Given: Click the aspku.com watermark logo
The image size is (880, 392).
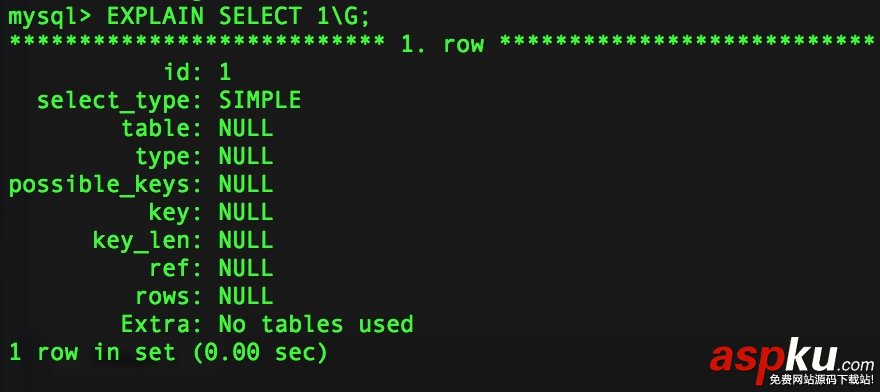Looking at the screenshot, I should point(791,355).
